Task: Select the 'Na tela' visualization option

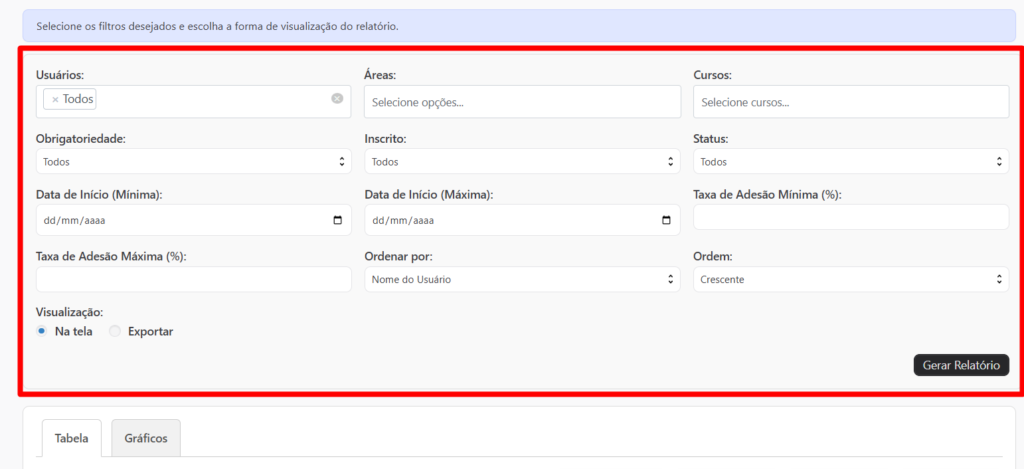Action: point(42,331)
